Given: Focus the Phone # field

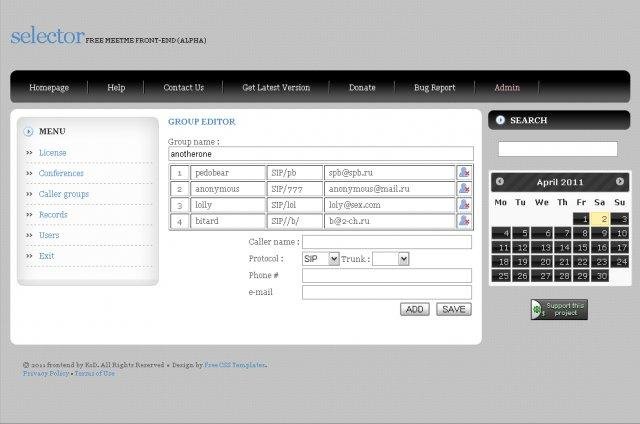Looking at the screenshot, I should click(387, 275).
